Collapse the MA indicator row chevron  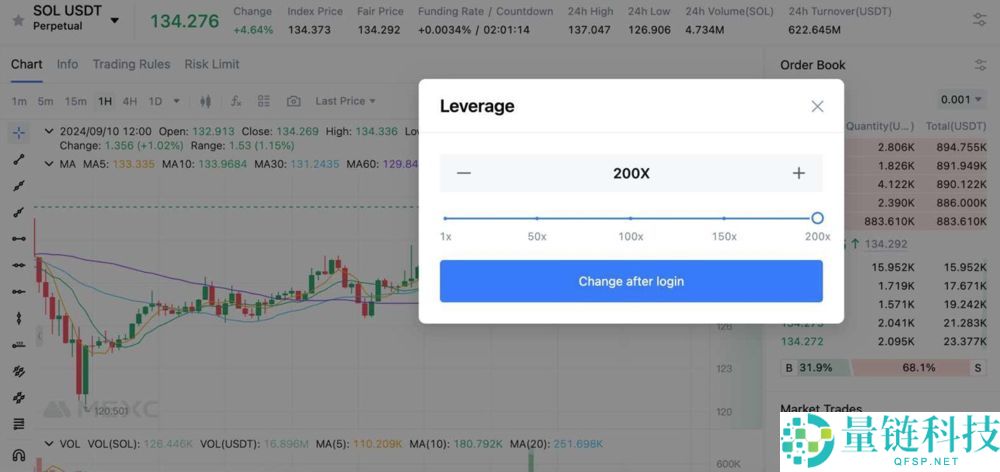tap(49, 164)
